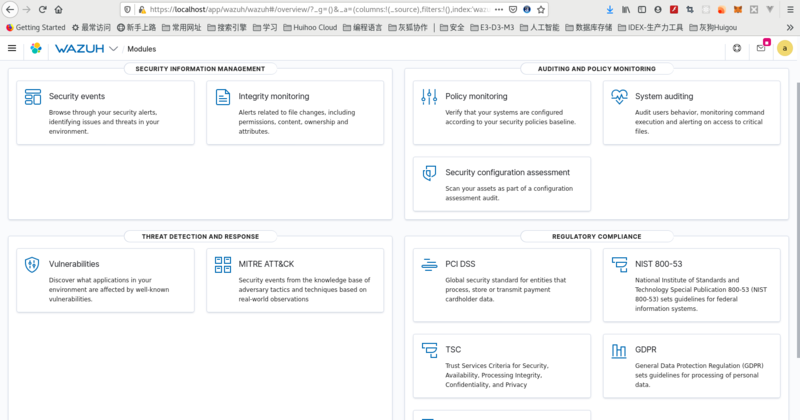The width and height of the screenshot is (800, 420).
Task: Click the Vulnerabilities shield icon
Action: pyautogui.click(x=32, y=264)
